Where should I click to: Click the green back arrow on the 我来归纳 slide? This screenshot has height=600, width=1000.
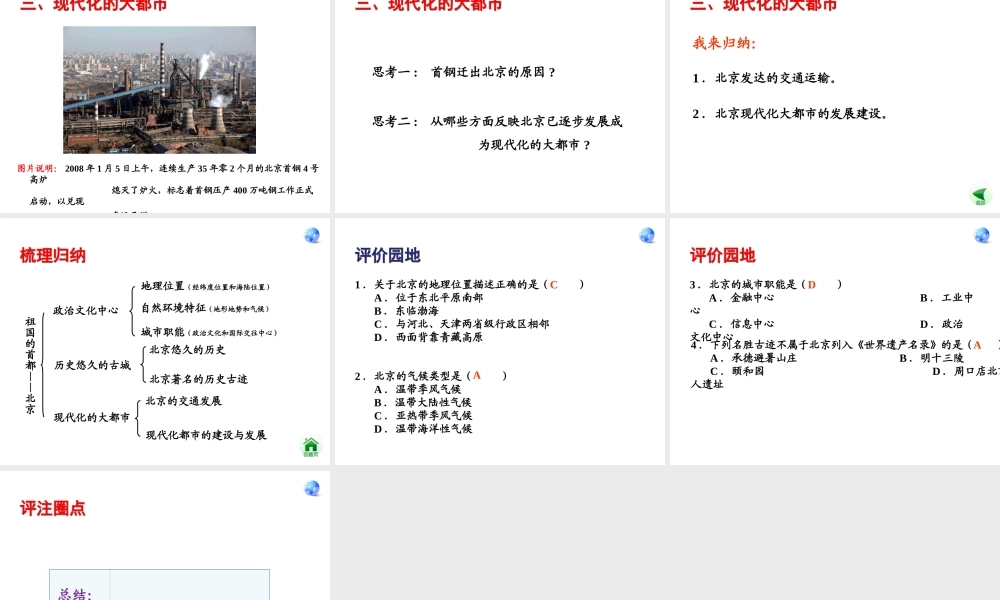(980, 195)
